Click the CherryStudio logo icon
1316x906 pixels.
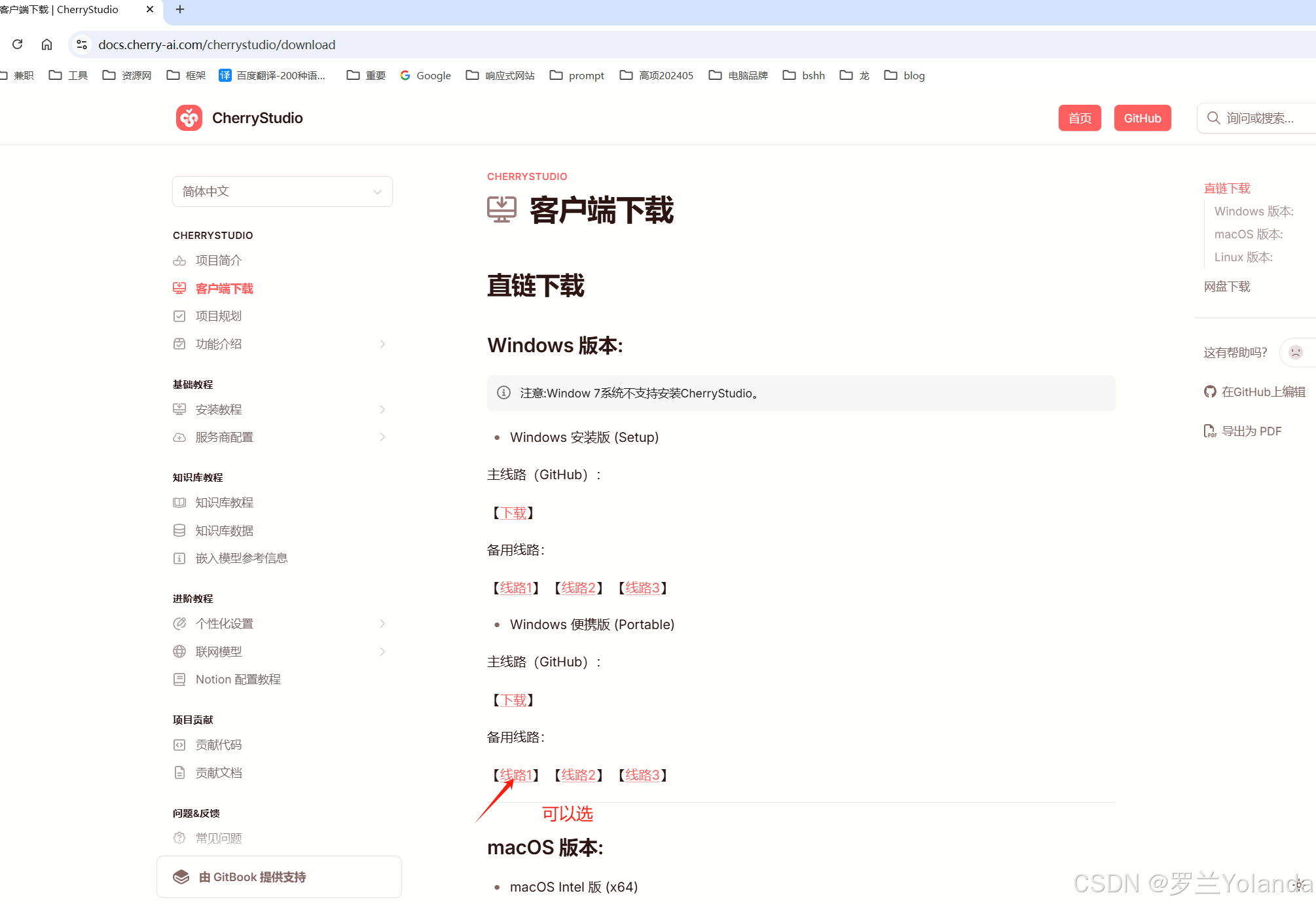tap(189, 118)
